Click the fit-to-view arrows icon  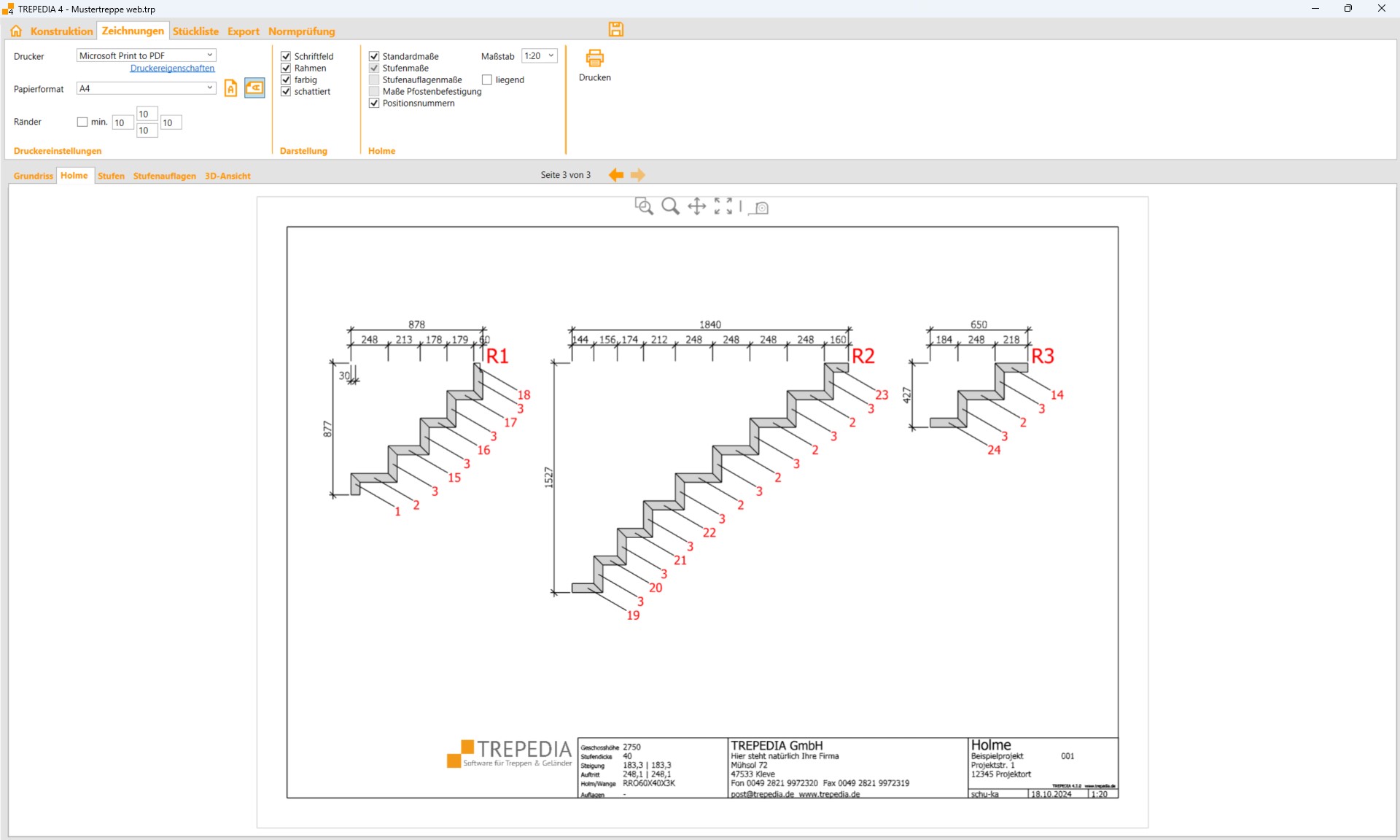[x=723, y=206]
